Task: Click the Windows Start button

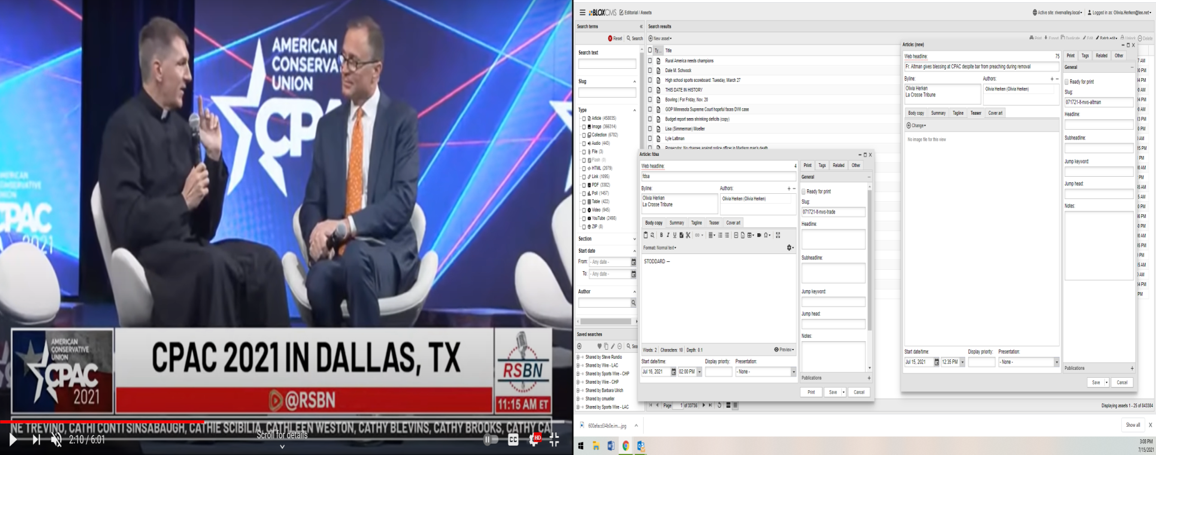Action: [580, 446]
